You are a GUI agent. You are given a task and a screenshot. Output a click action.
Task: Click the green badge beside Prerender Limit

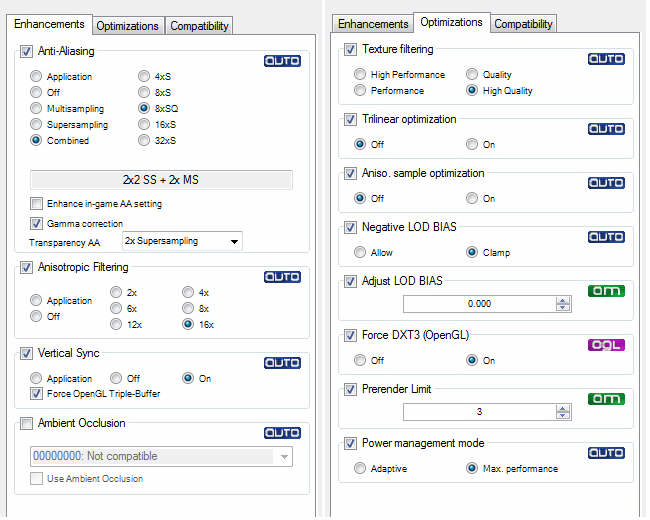tap(606, 398)
